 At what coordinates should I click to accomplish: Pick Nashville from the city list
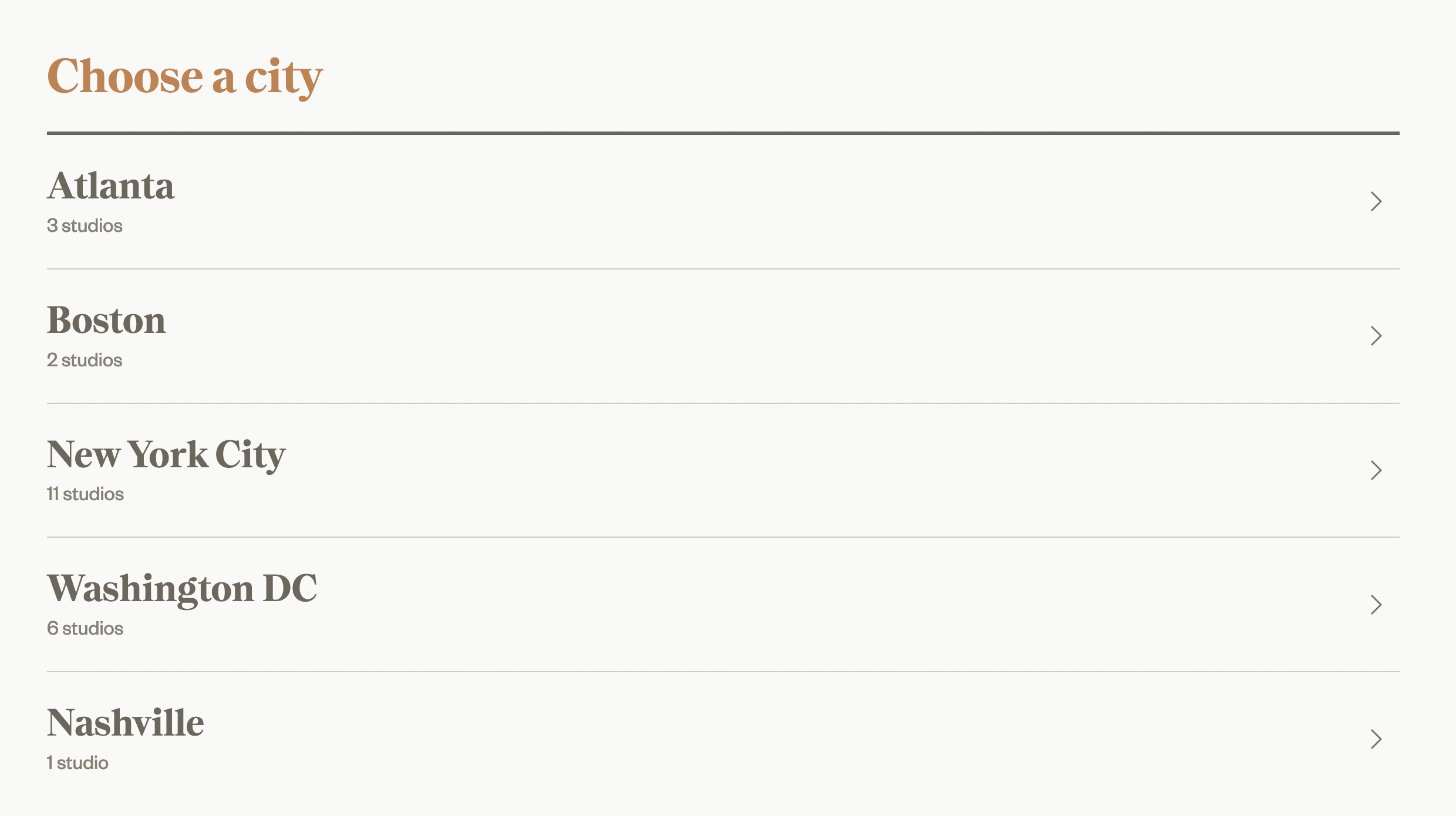tap(126, 723)
